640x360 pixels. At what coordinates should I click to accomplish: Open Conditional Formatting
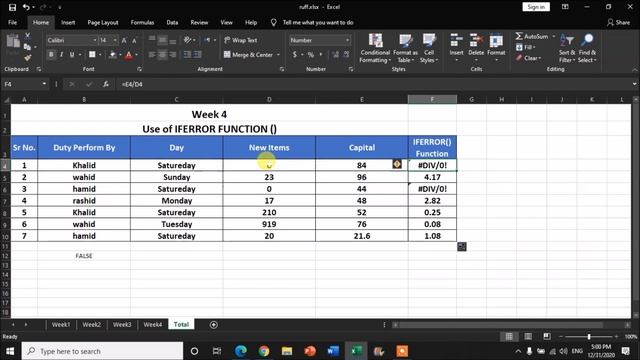pyautogui.click(x=375, y=48)
